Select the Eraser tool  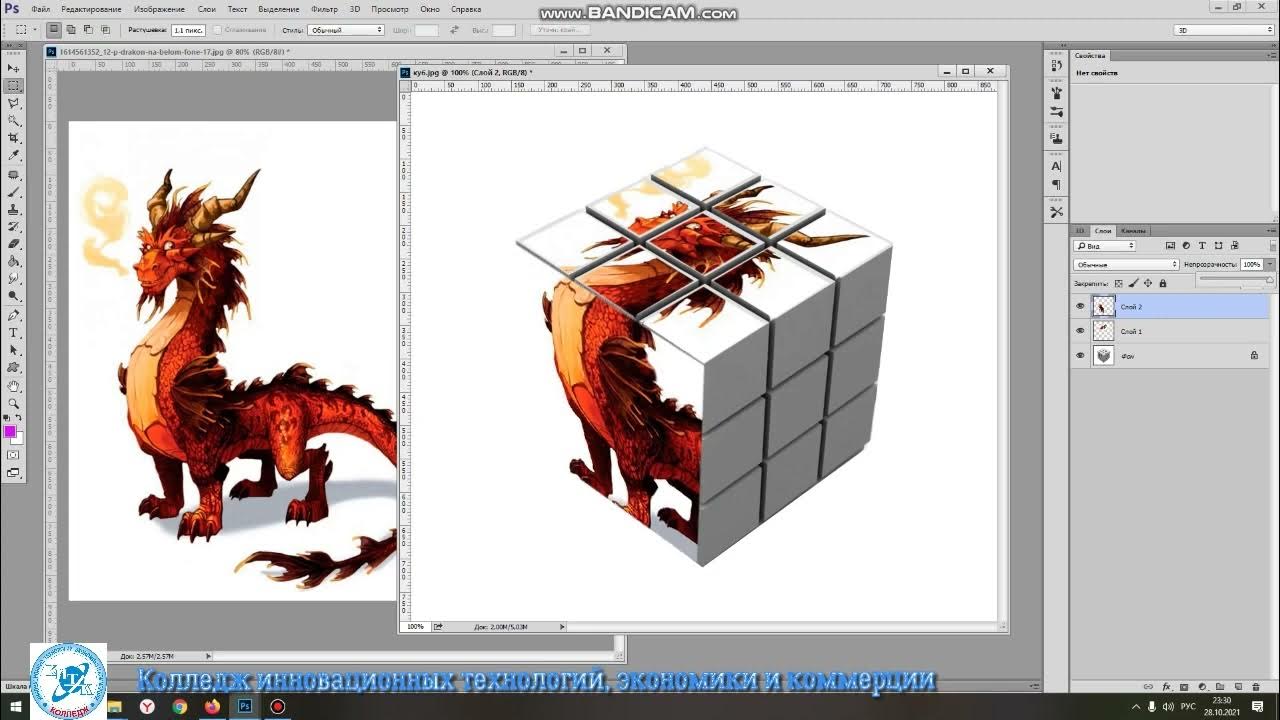tap(15, 244)
